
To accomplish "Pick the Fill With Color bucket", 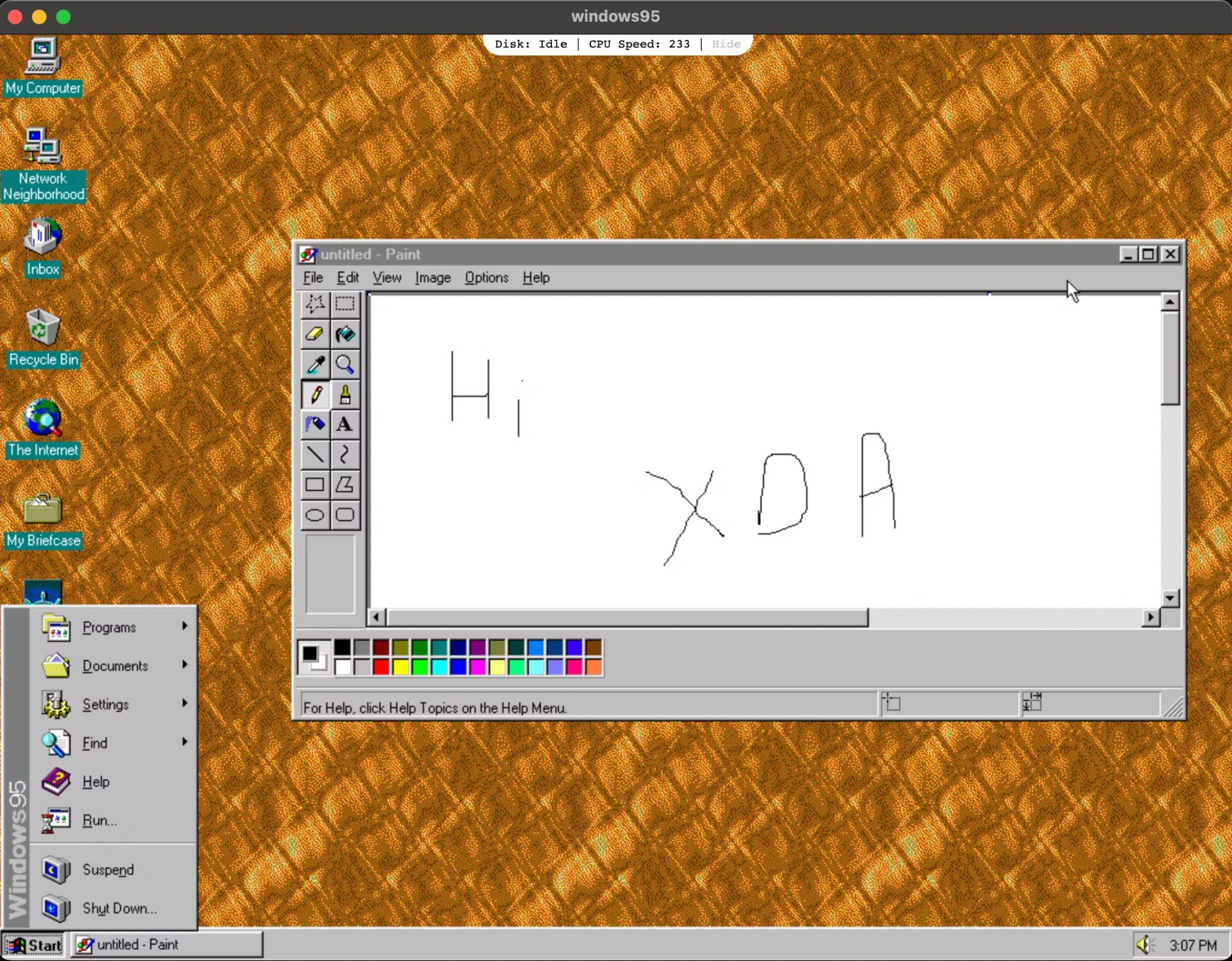I will coord(345,334).
